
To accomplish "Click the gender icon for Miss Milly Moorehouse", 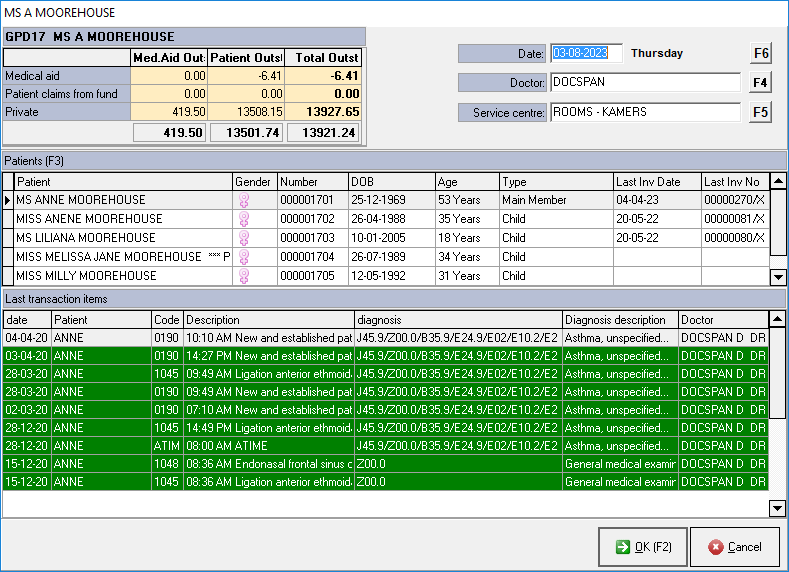I will point(241,276).
